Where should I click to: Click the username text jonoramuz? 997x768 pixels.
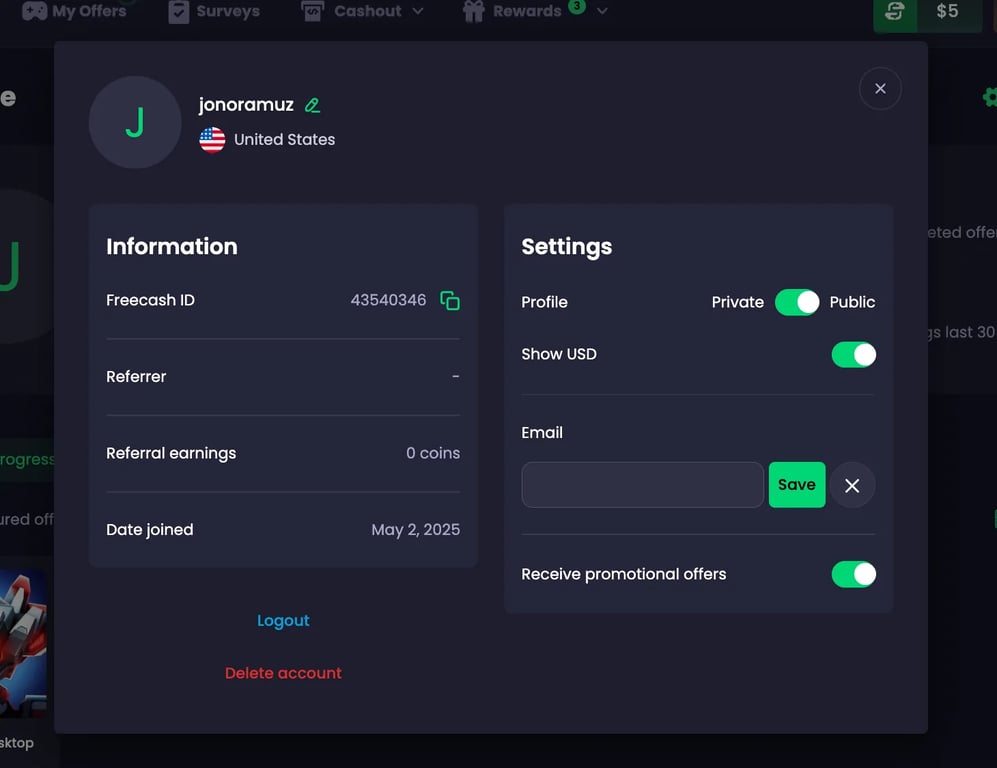click(246, 105)
